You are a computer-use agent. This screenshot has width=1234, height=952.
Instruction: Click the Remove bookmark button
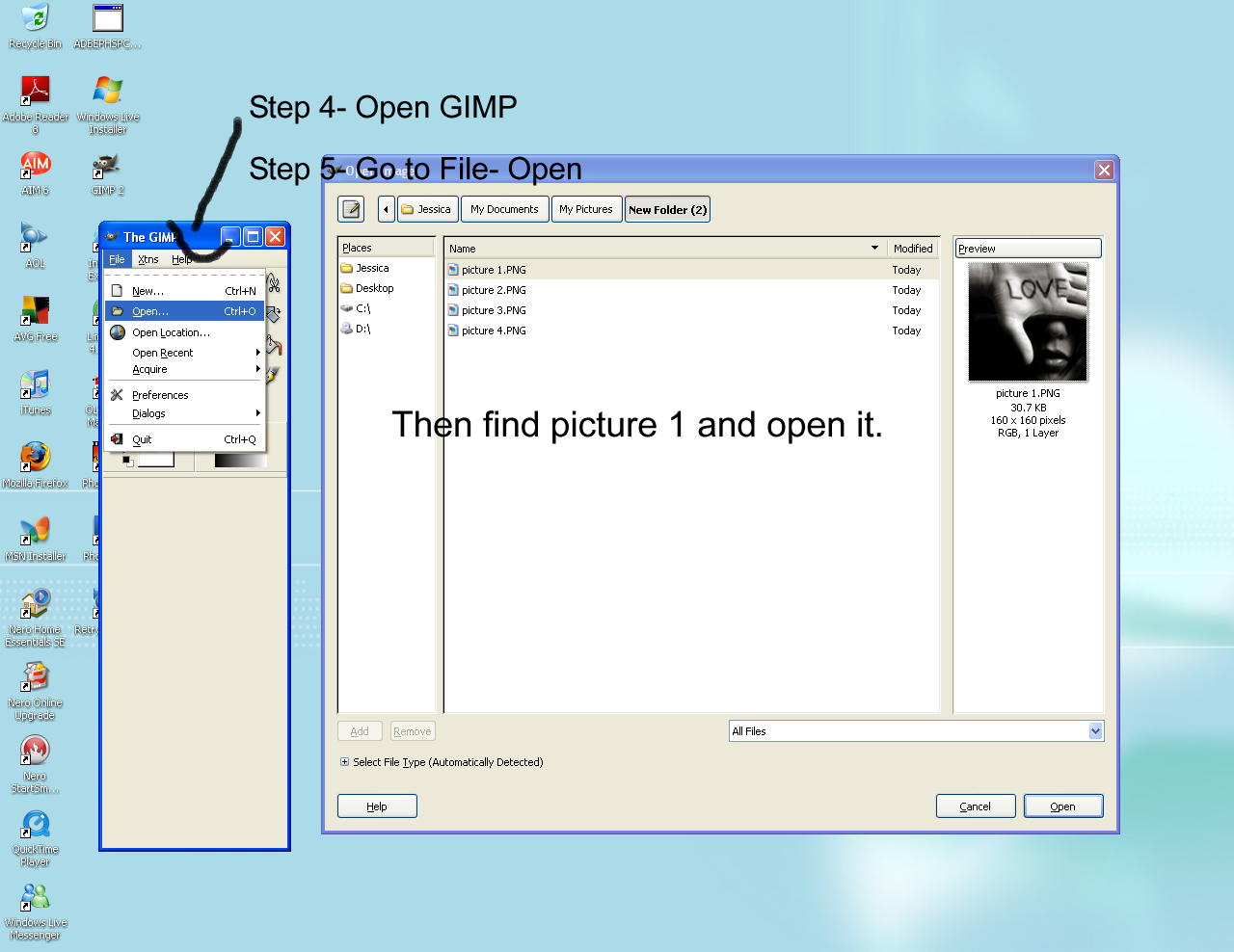click(413, 731)
